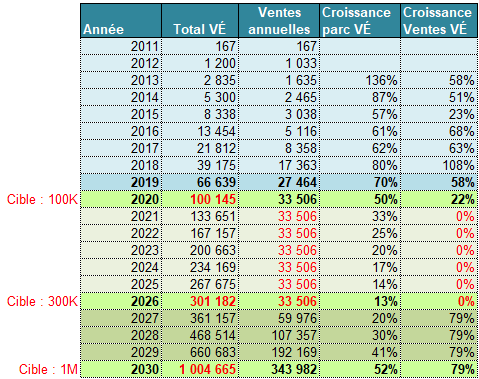
Task: Select the 1 200 total cell for 2012
Action: (x=200, y=63)
